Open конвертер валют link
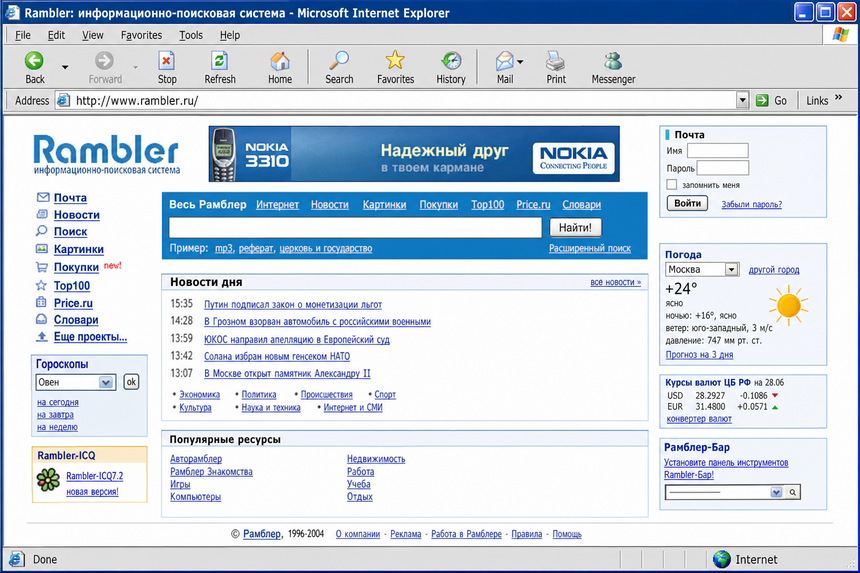Viewport: 860px width, 573px height. [699, 419]
